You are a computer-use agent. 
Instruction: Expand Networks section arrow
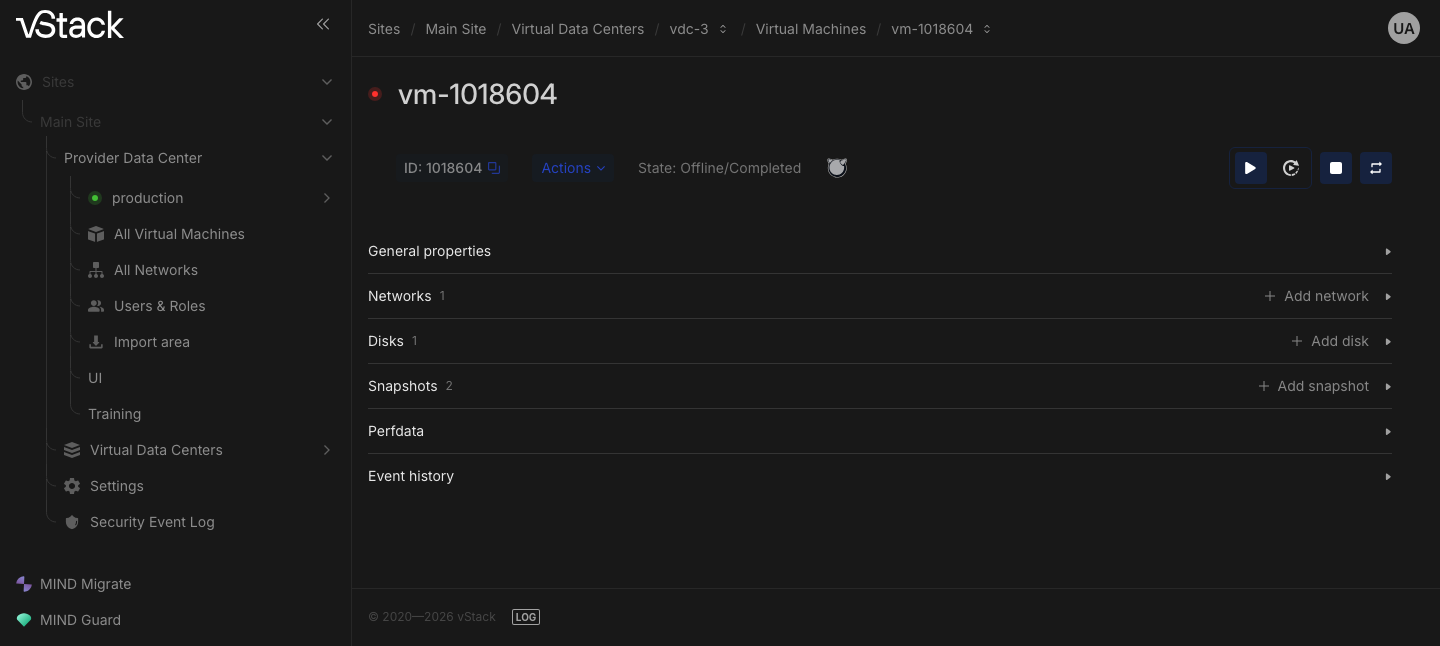[x=1388, y=297]
